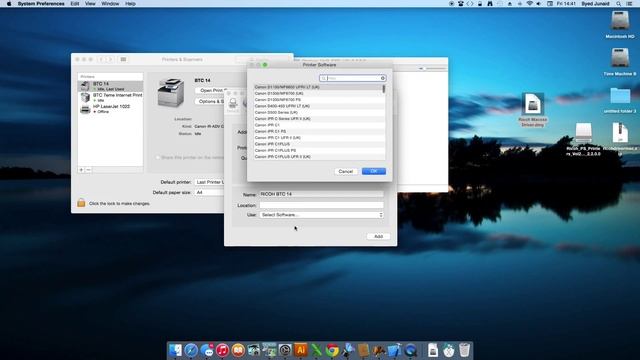640x360 pixels.
Task: Add a printer with plus button
Action: (81, 170)
